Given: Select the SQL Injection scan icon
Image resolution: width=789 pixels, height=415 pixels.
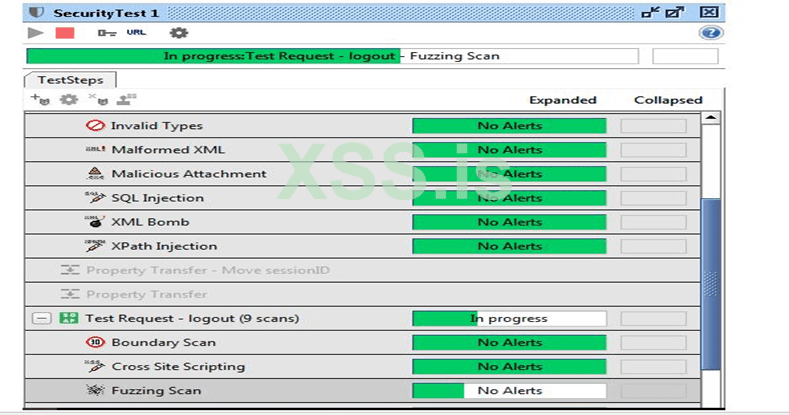Looking at the screenshot, I should (x=95, y=197).
